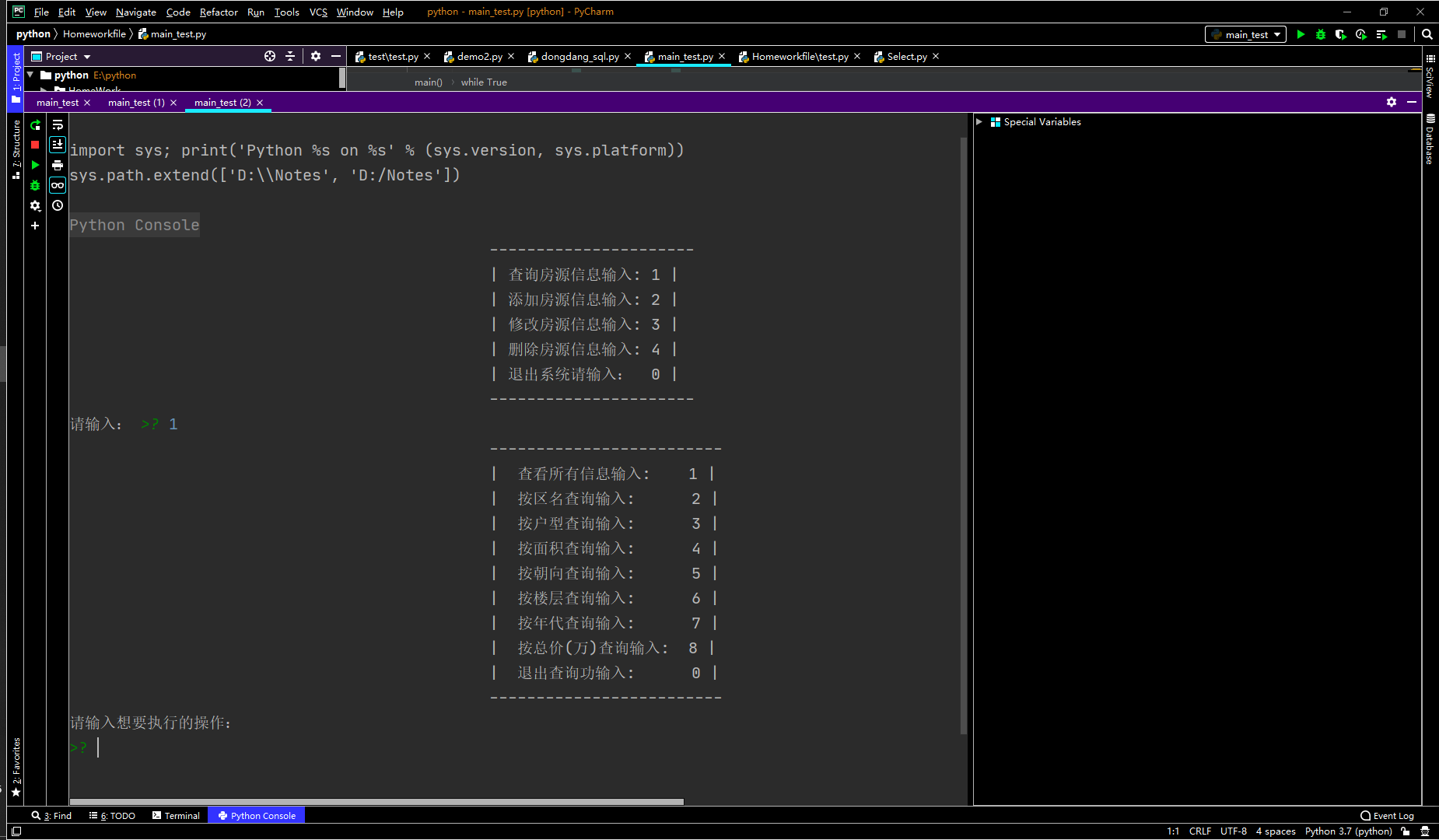Screen dimensions: 1439x840
Task: Click the console vertical scrollbar
Action: tap(964, 436)
